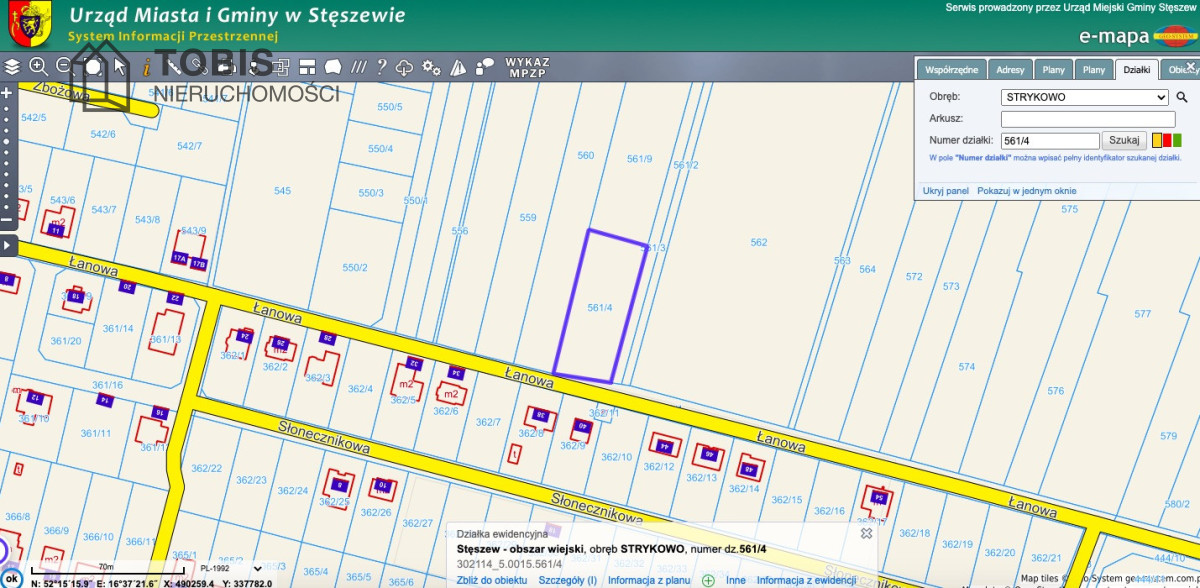This screenshot has height=588, width=1200.
Task: Select the zoom in magnifier tool
Action: point(39,67)
